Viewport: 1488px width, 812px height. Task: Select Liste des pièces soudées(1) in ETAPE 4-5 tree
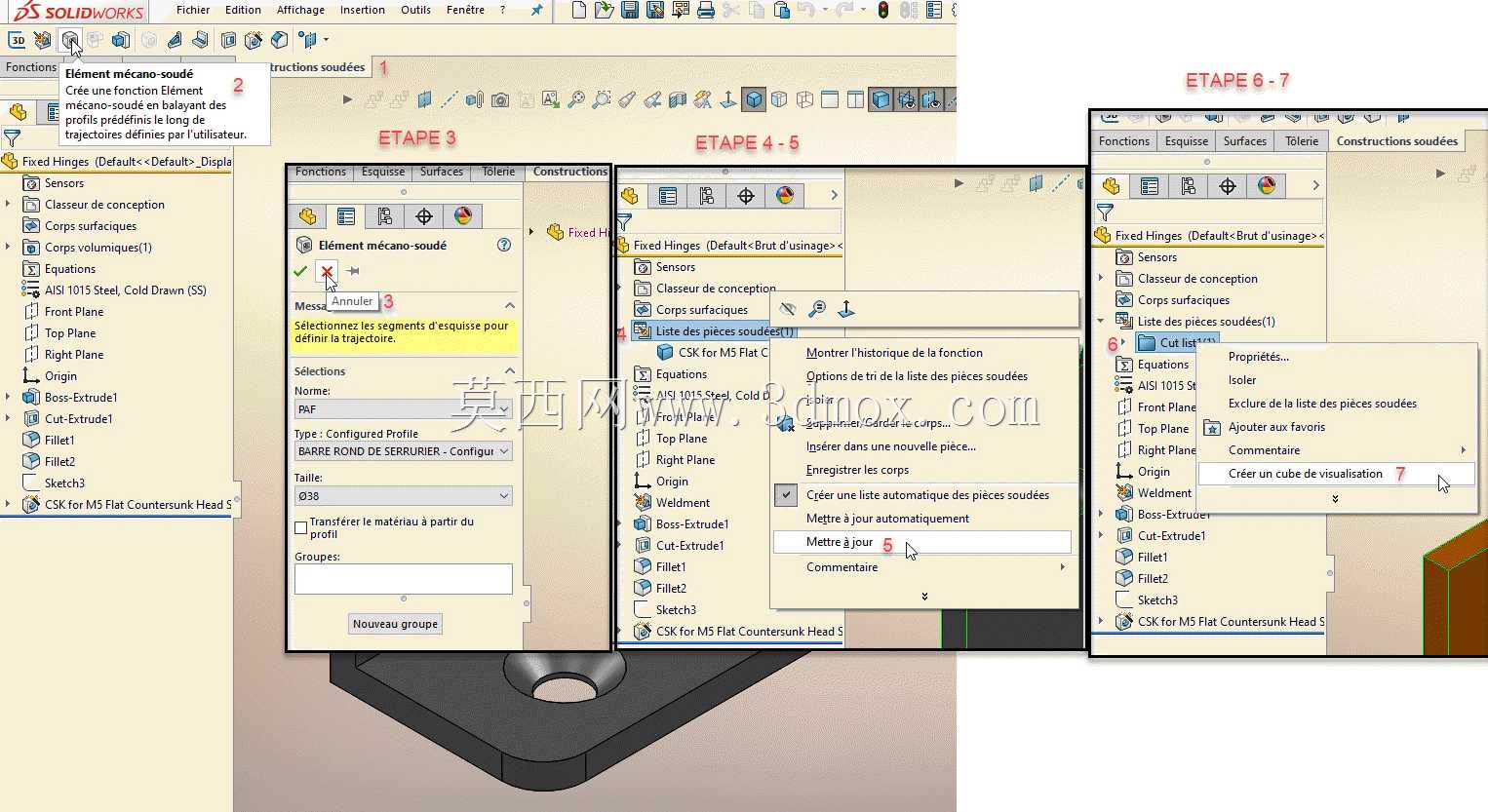[724, 331]
